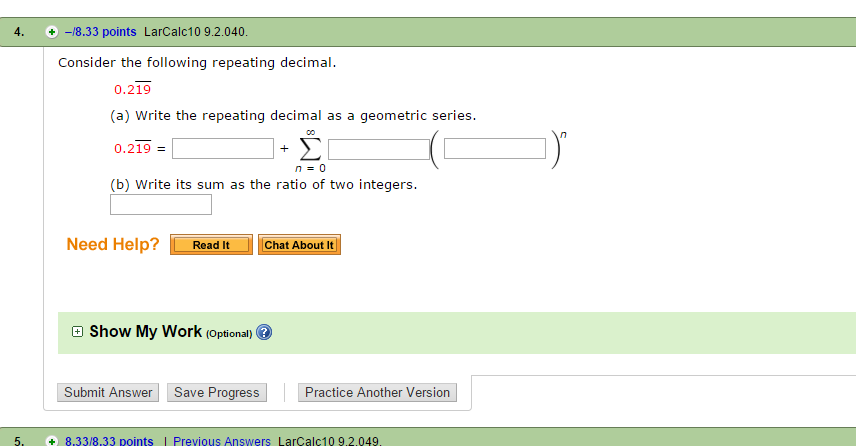This screenshot has width=856, height=446.
Task: Focus the first term input before the plus sign
Action: (223, 148)
